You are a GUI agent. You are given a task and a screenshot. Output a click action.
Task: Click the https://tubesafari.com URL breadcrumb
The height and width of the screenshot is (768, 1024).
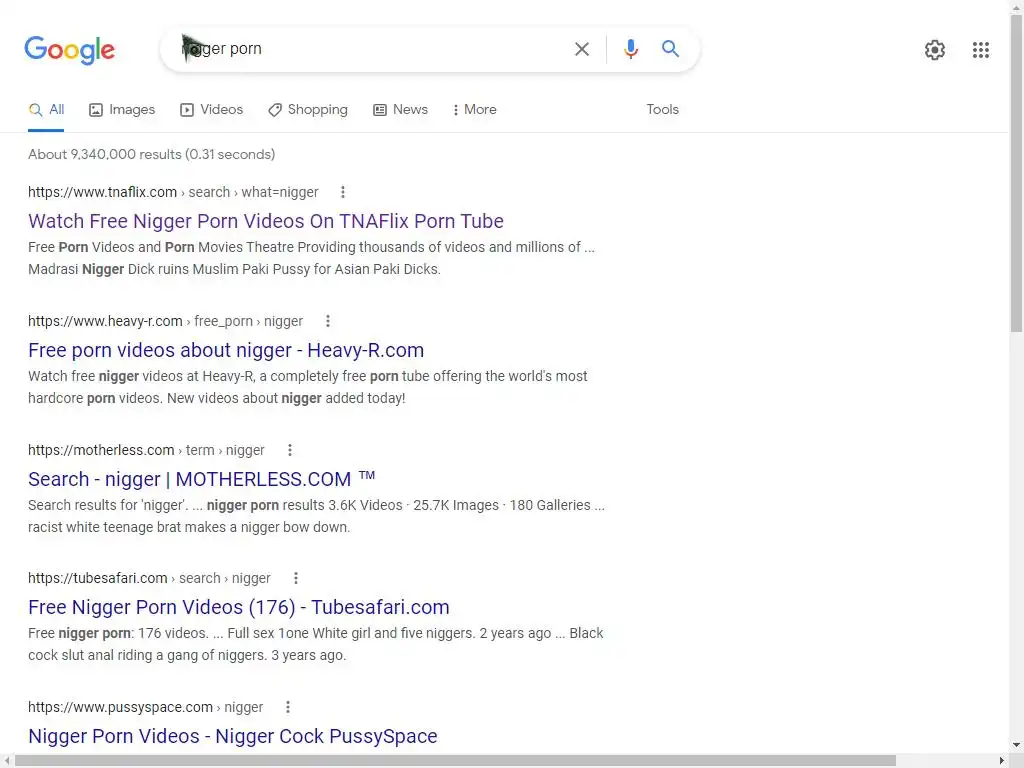coord(149,578)
